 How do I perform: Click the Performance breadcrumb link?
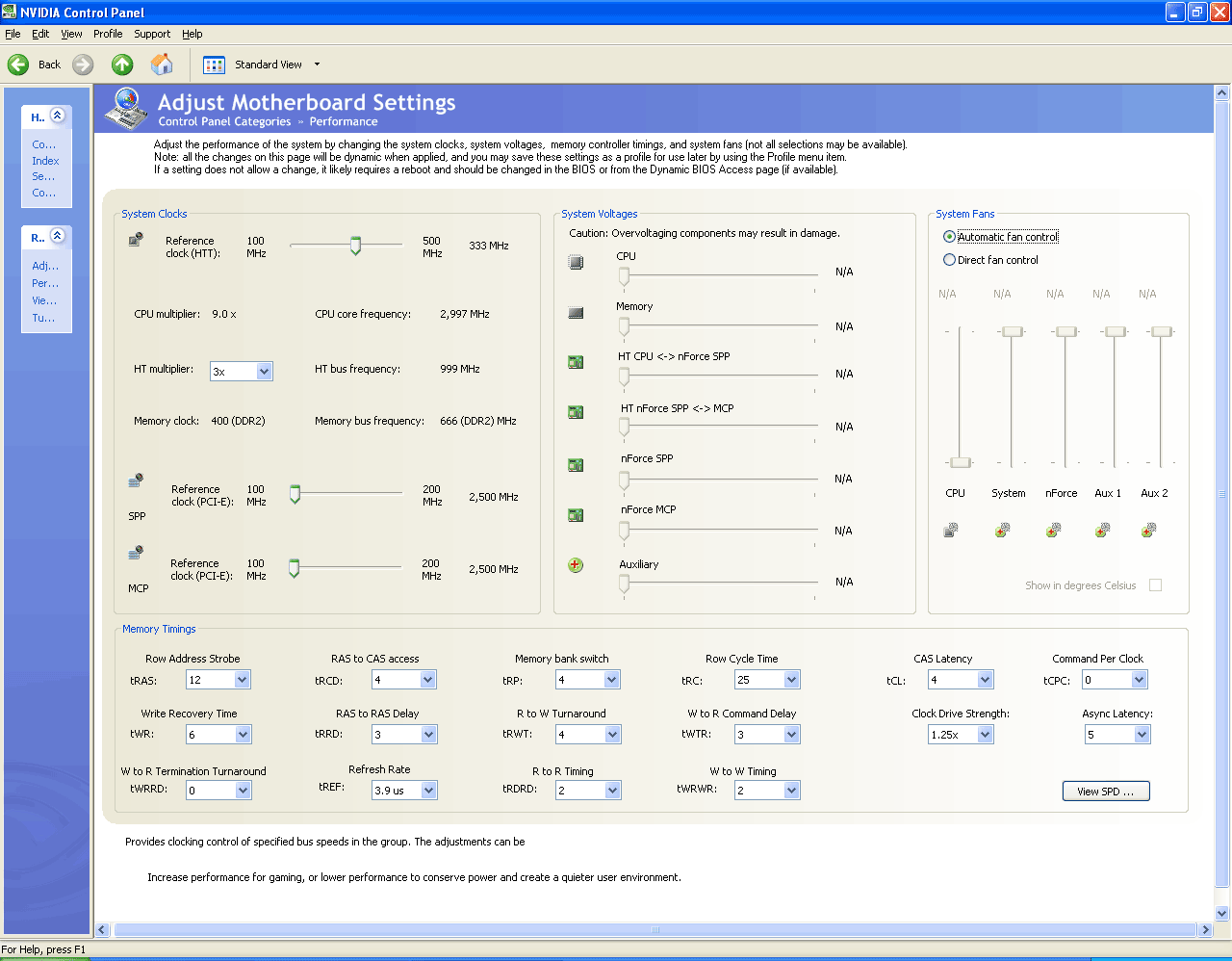pos(344,122)
